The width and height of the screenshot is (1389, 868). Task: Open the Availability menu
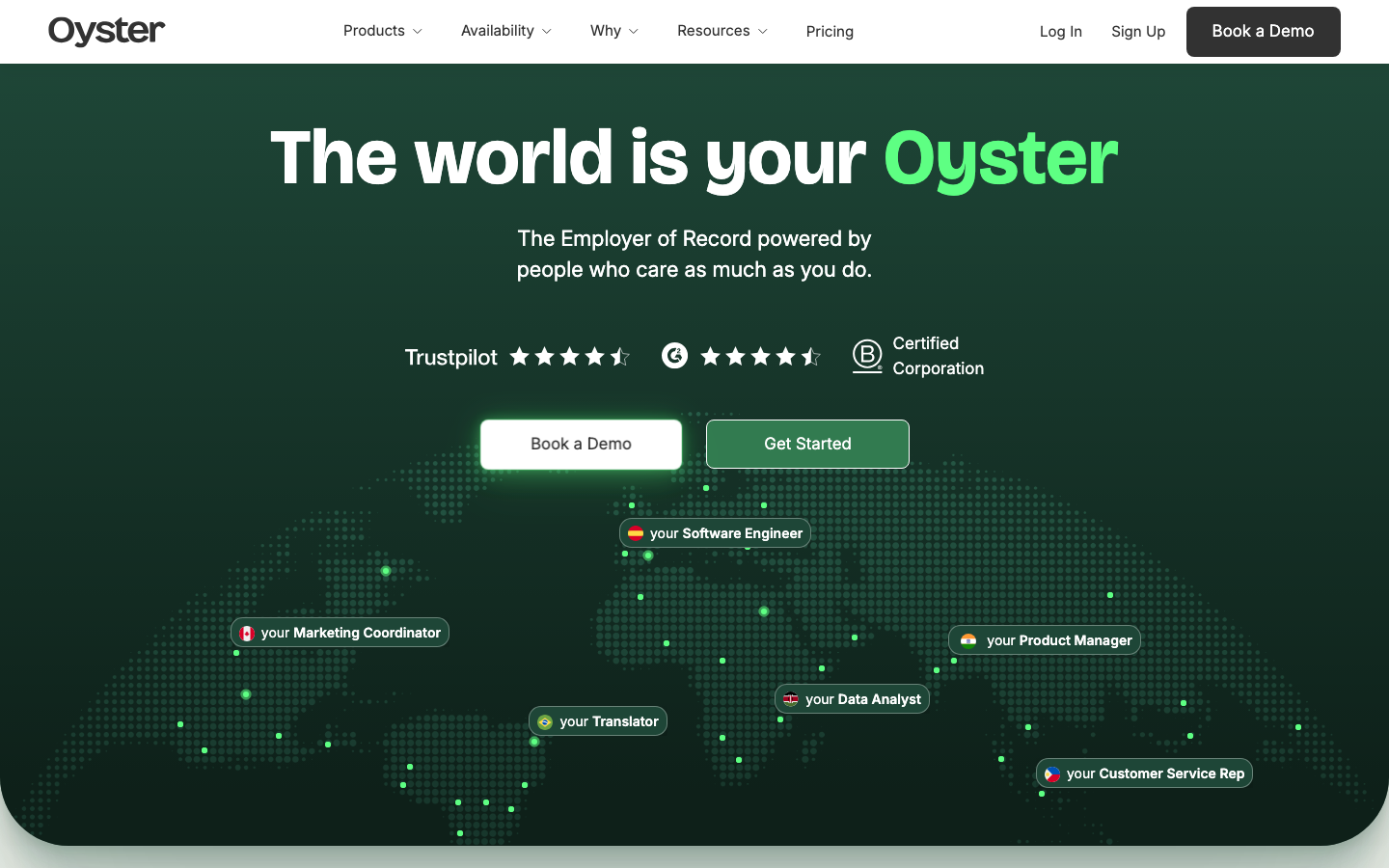506,31
